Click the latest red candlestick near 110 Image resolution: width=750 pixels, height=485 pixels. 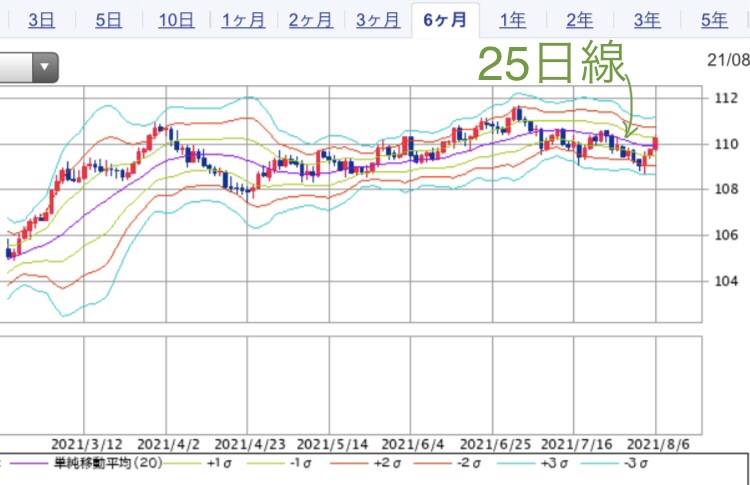click(x=655, y=143)
